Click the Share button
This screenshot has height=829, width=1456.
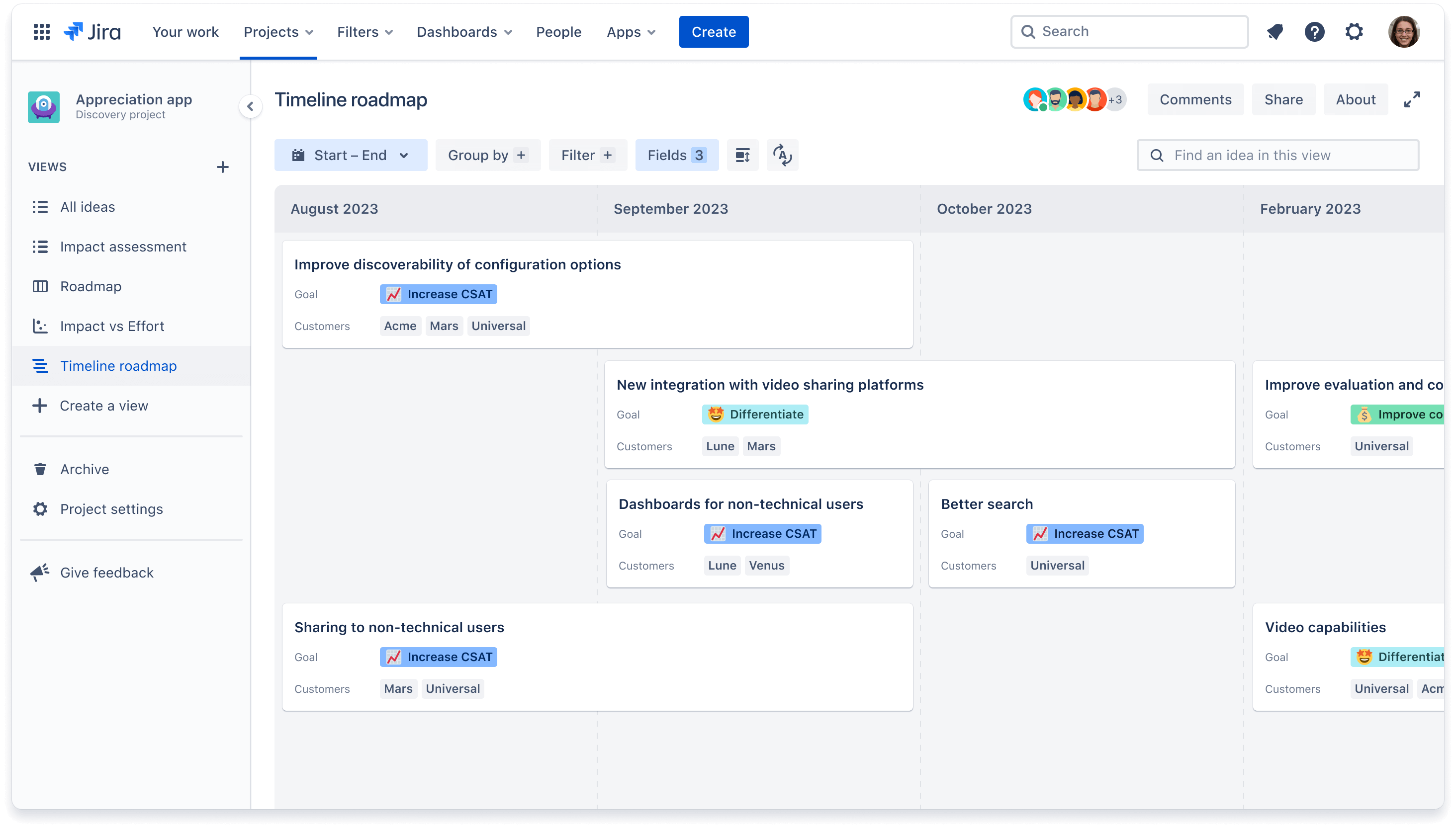tap(1283, 99)
